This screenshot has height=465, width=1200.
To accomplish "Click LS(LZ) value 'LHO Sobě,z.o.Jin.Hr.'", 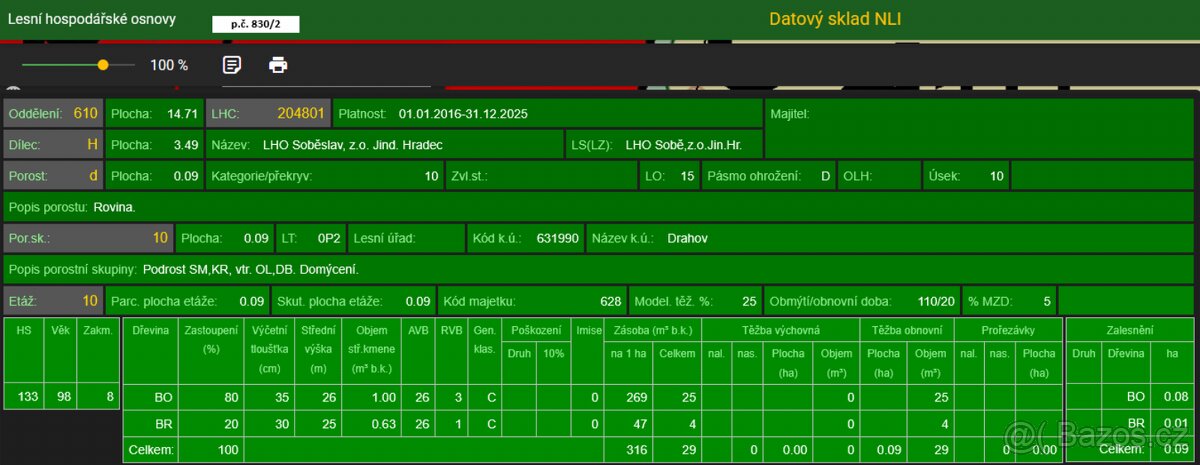I will click(685, 145).
